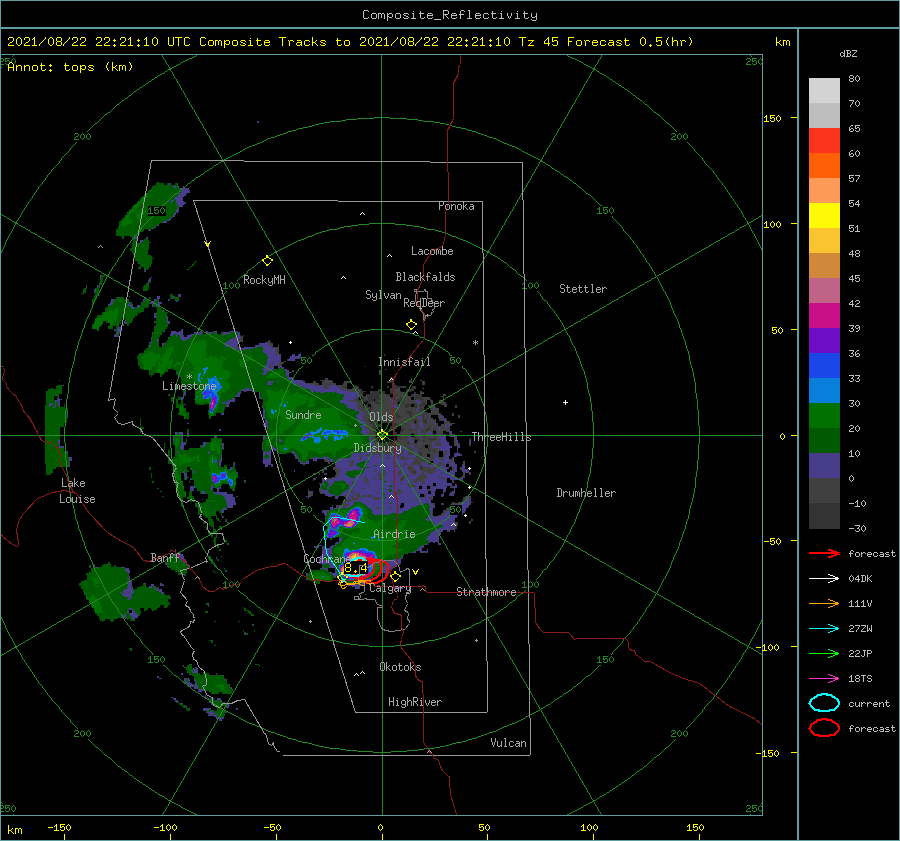Click the Lacombe label

432,251
